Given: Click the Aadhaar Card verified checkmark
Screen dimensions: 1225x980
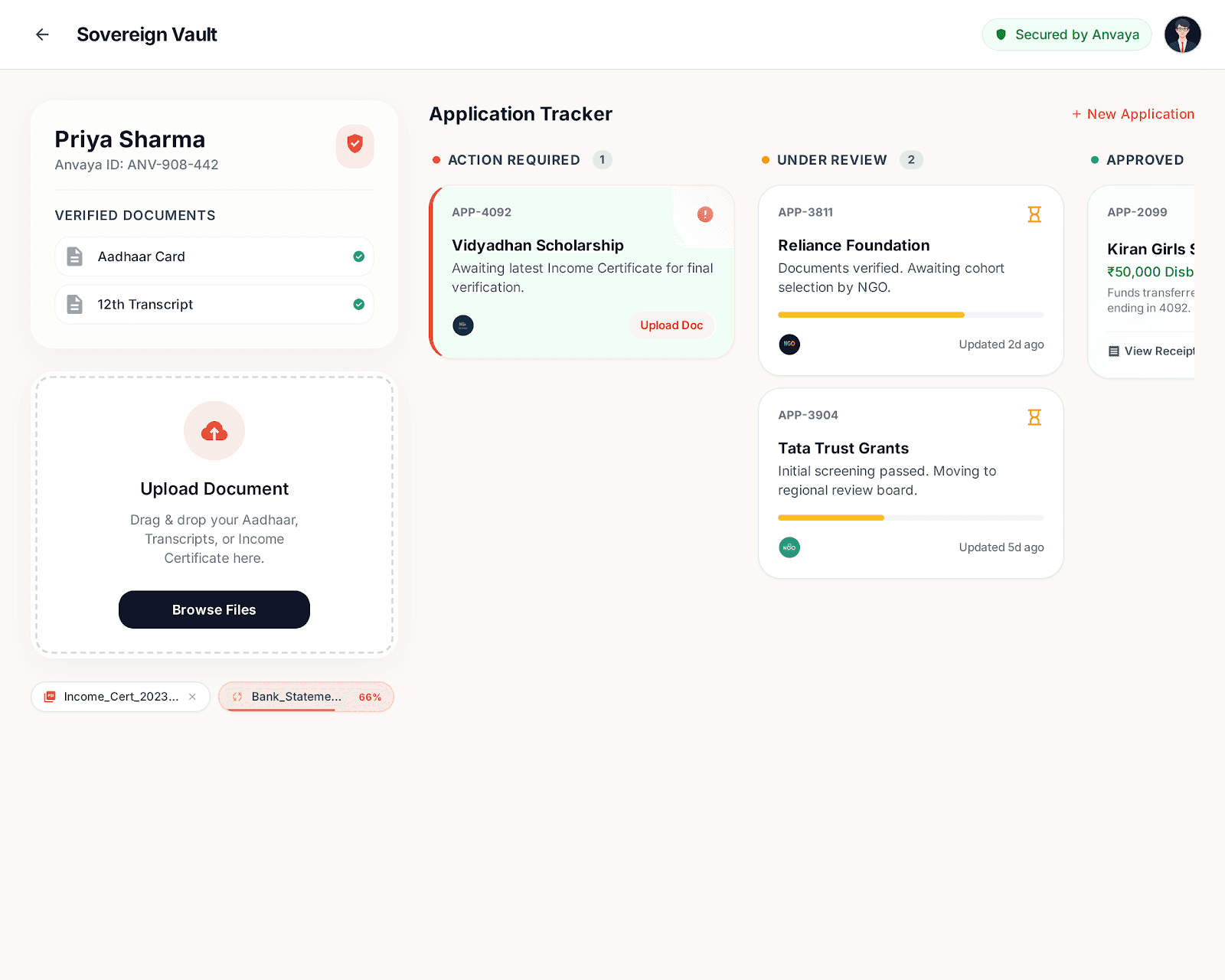Looking at the screenshot, I should click(358, 256).
